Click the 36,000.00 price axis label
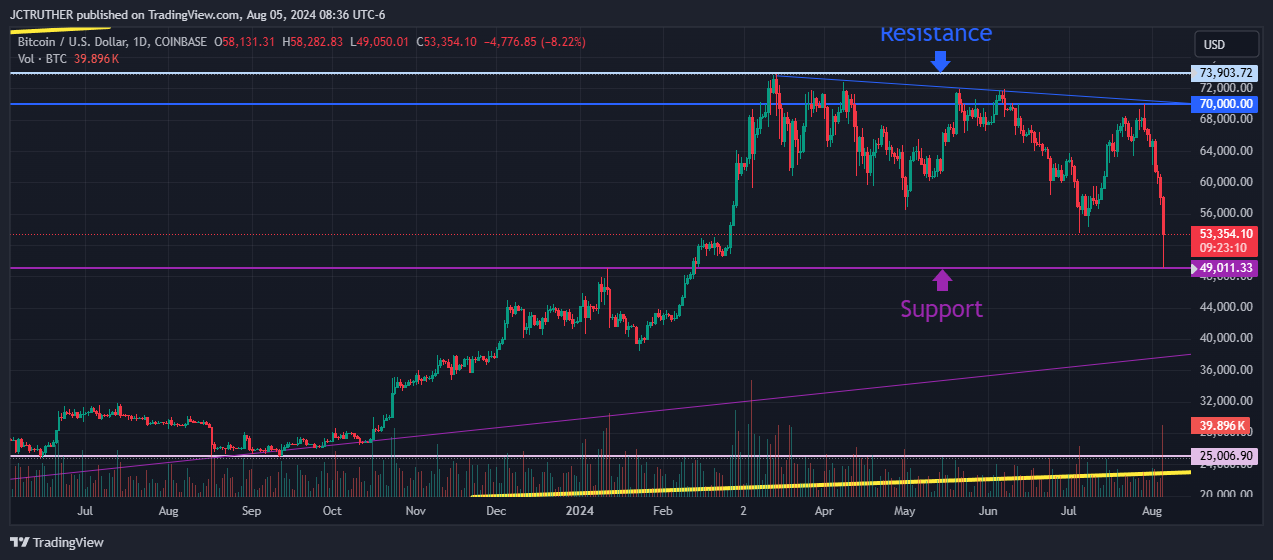This screenshot has width=1273, height=560. 1226,370
